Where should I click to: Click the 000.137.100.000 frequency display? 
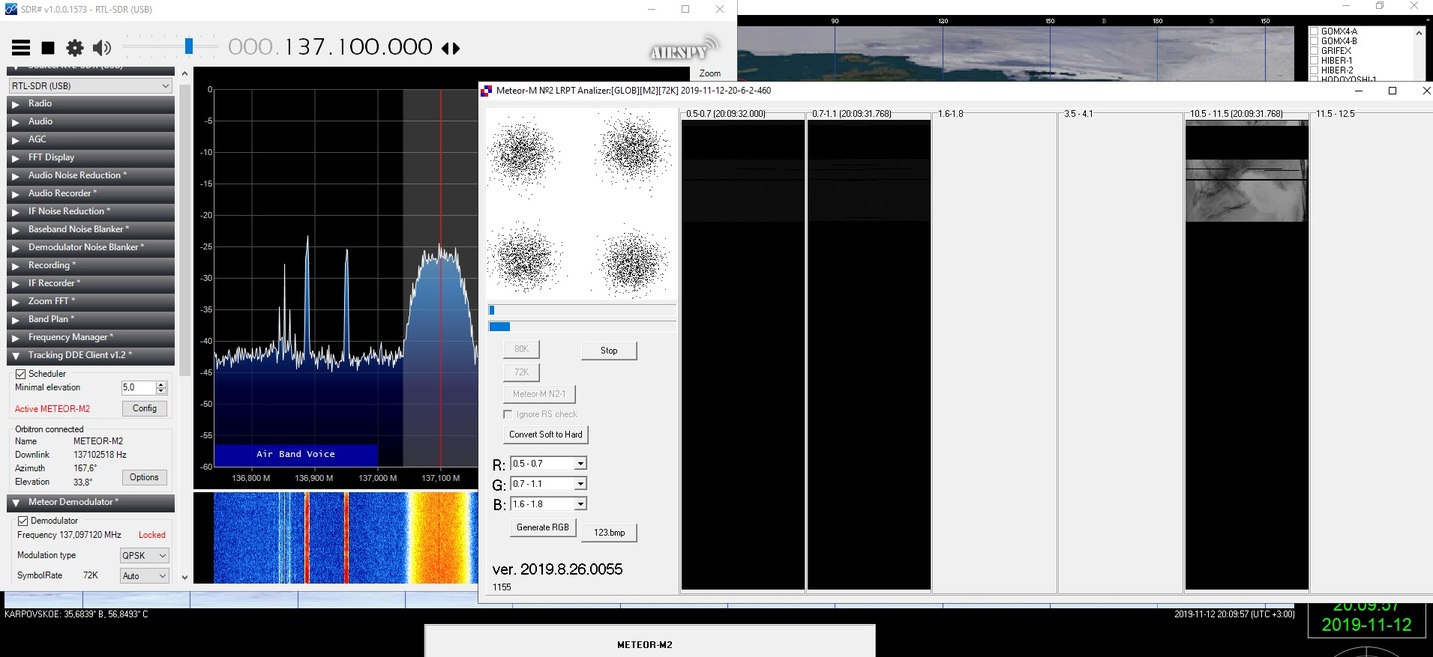tap(330, 48)
